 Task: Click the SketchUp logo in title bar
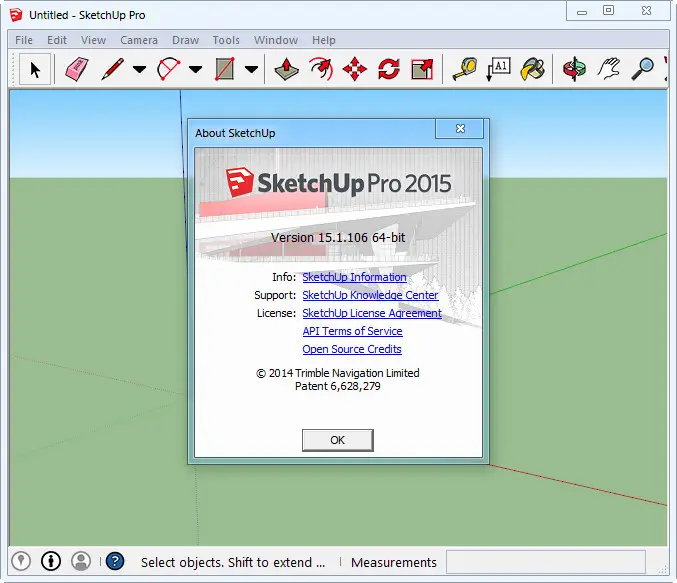(x=16, y=15)
